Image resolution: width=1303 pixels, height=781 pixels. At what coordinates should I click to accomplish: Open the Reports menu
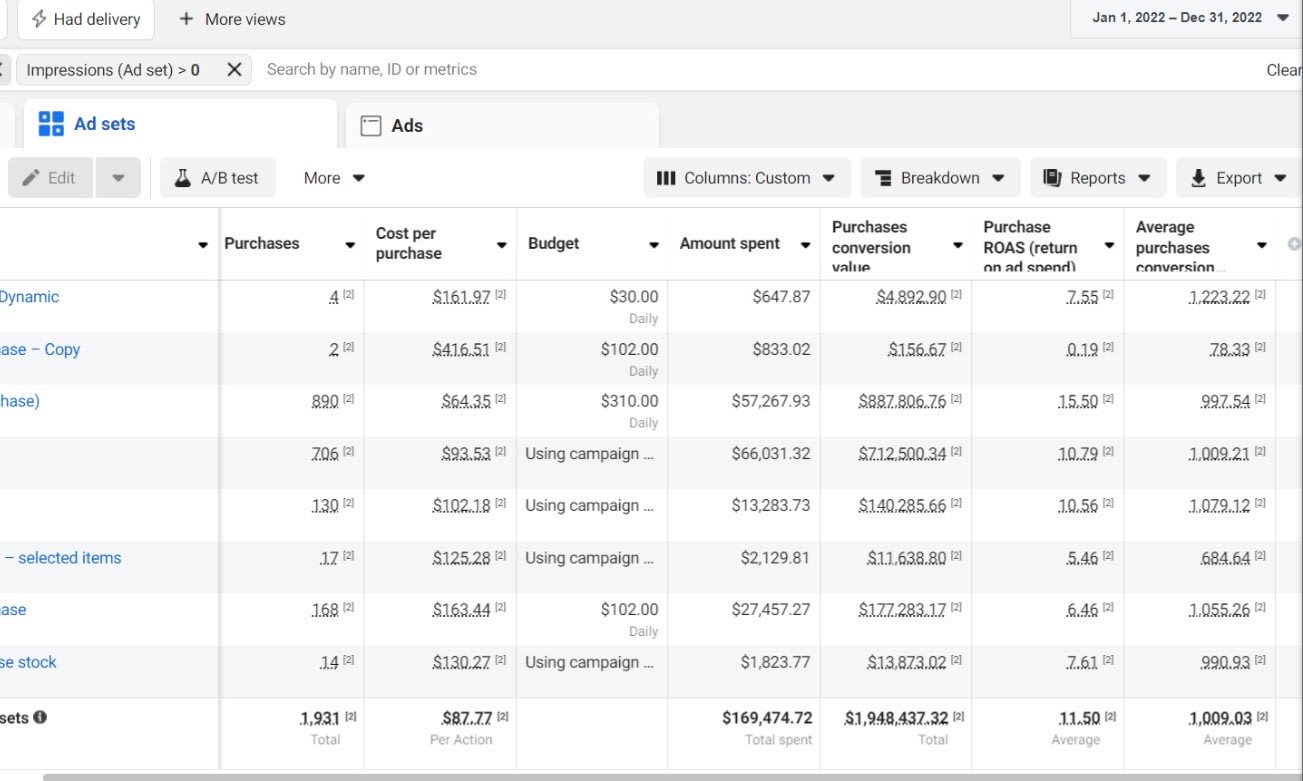[x=1097, y=178]
